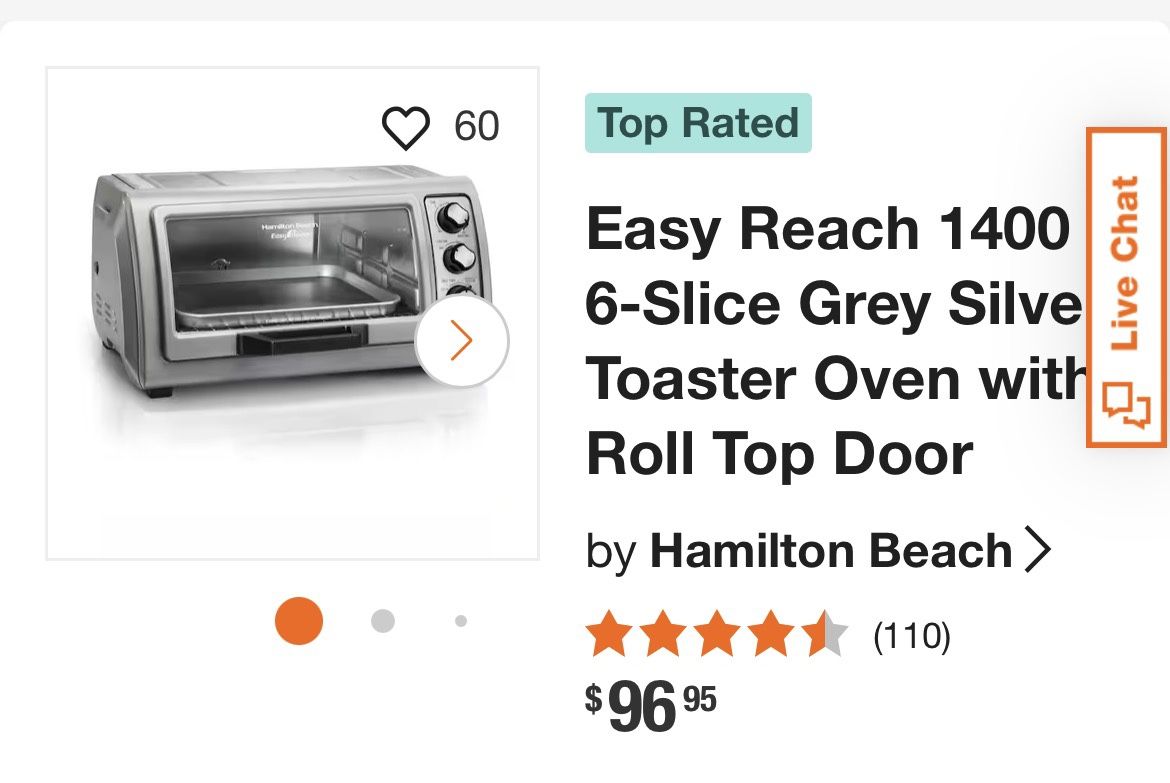1170x783 pixels.
Task: Click the half-filled fifth rating star
Action: pos(826,635)
